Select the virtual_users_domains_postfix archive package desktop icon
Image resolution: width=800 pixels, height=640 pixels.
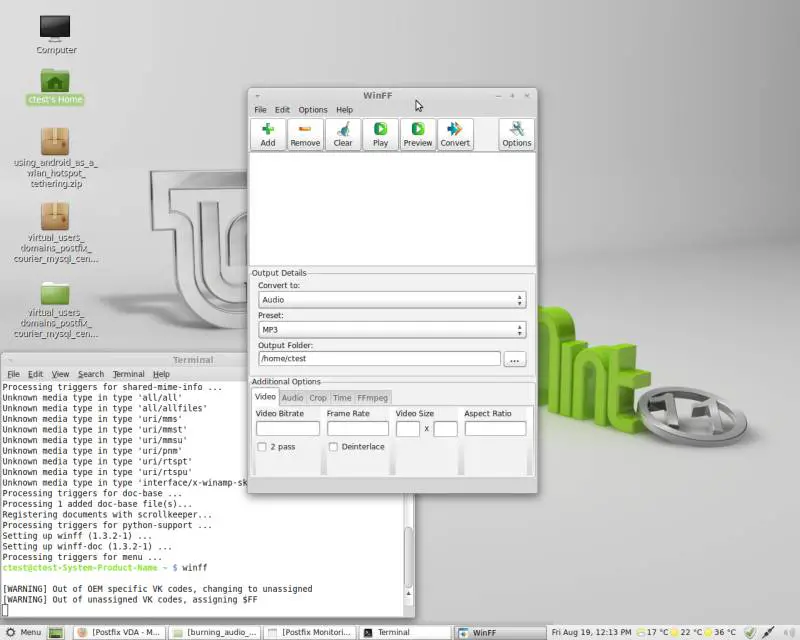pos(55,233)
